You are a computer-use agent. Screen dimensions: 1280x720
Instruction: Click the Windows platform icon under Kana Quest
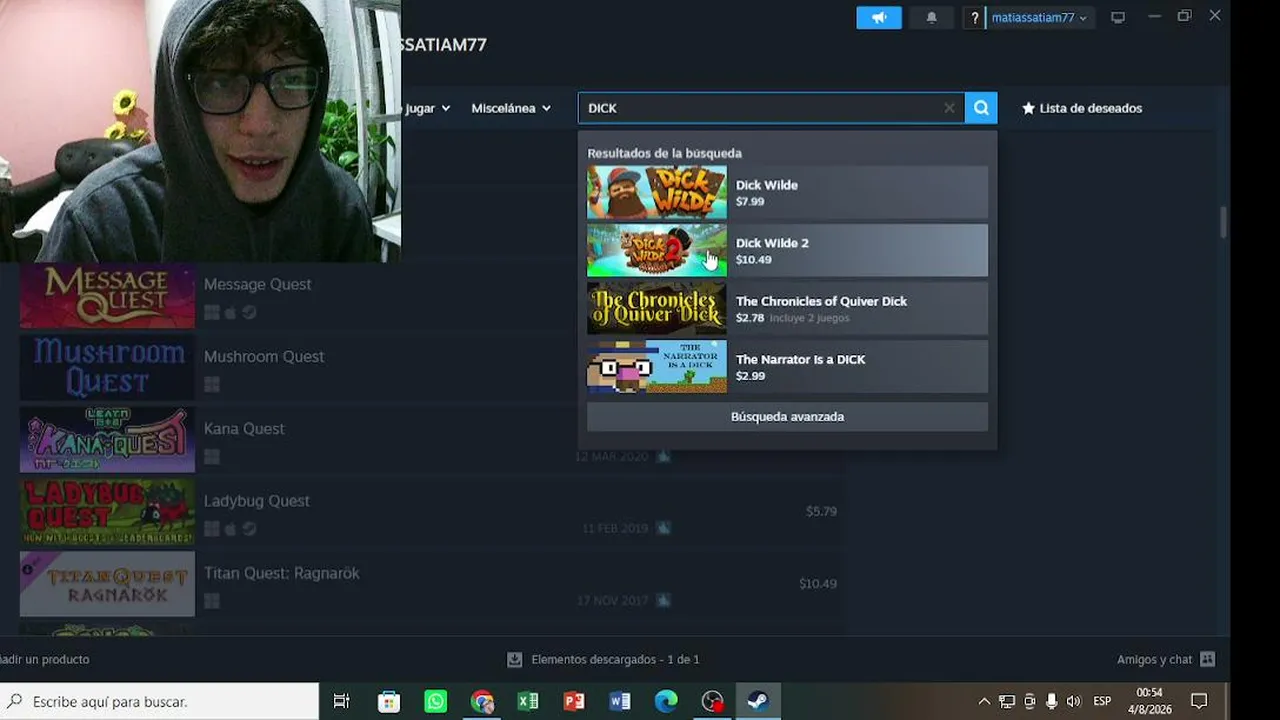(212, 457)
